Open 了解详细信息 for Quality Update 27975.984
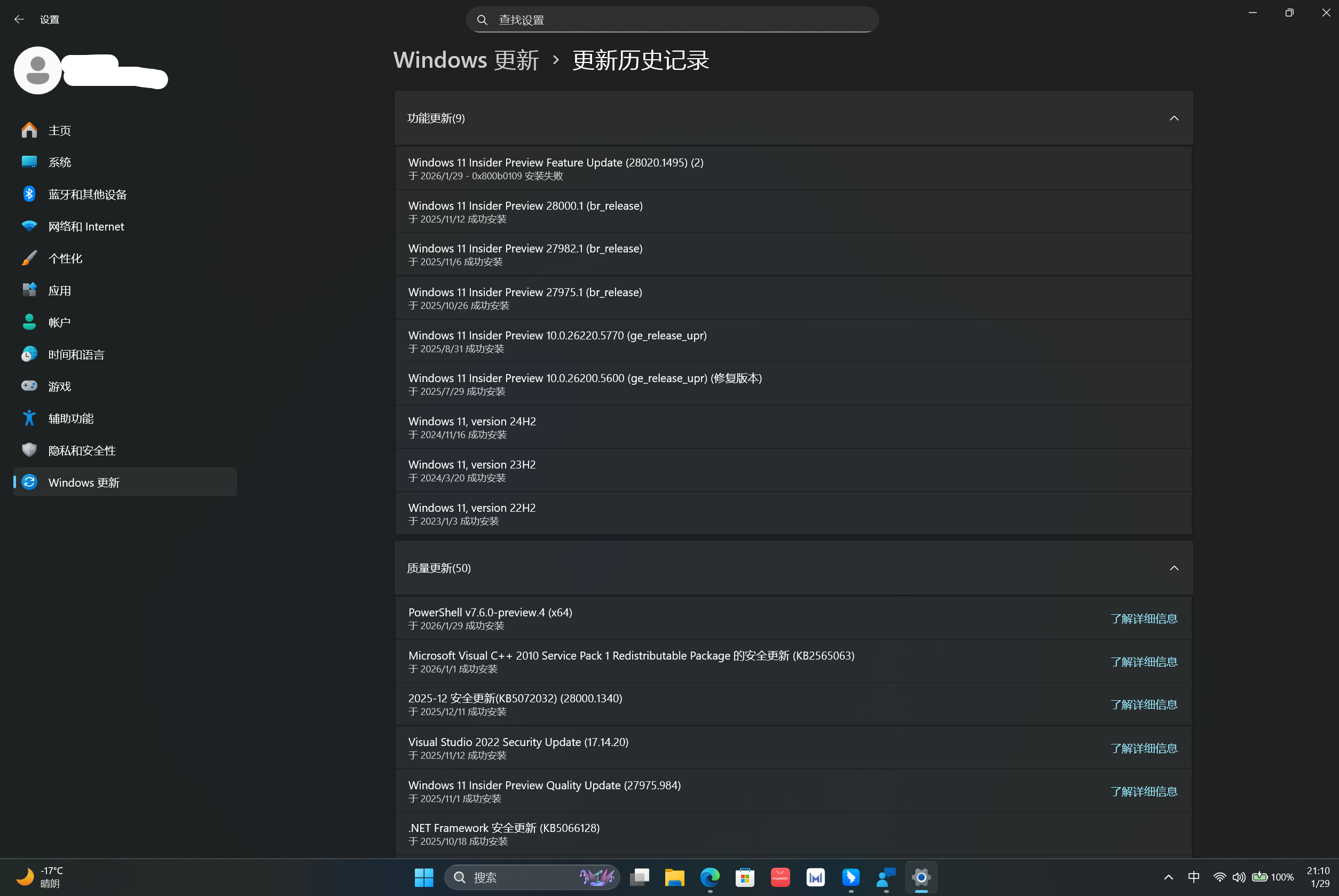This screenshot has height=896, width=1339. [1144, 791]
